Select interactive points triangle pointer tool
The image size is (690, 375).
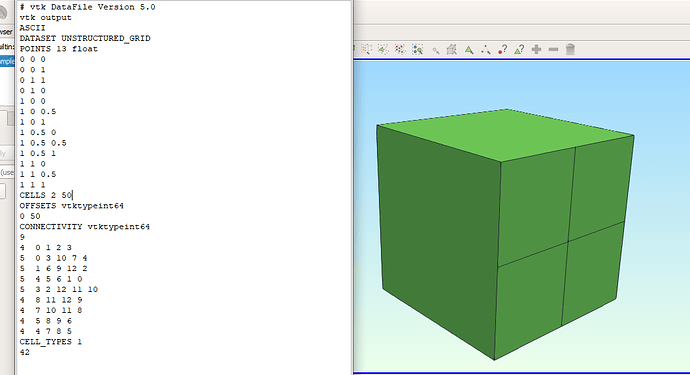click(x=486, y=50)
